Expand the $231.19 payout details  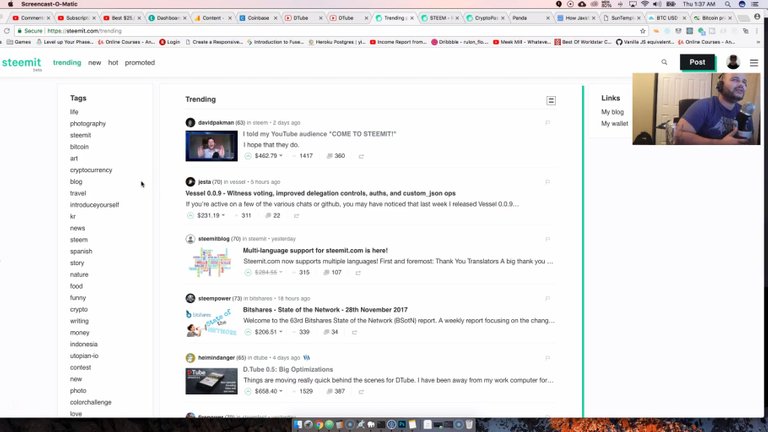pyautogui.click(x=208, y=216)
